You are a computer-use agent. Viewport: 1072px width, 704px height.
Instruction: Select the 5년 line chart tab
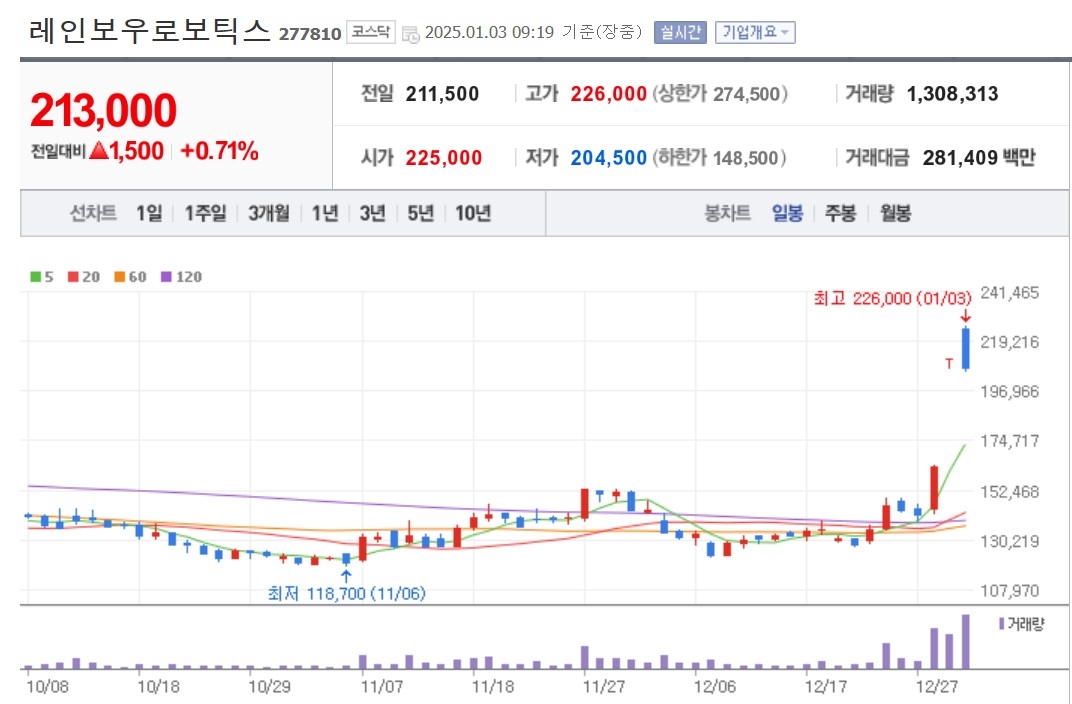[x=421, y=213]
